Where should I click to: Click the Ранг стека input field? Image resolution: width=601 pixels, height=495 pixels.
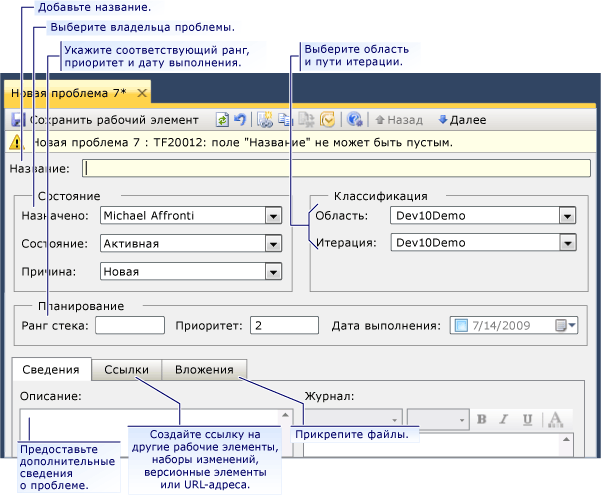[x=130, y=325]
